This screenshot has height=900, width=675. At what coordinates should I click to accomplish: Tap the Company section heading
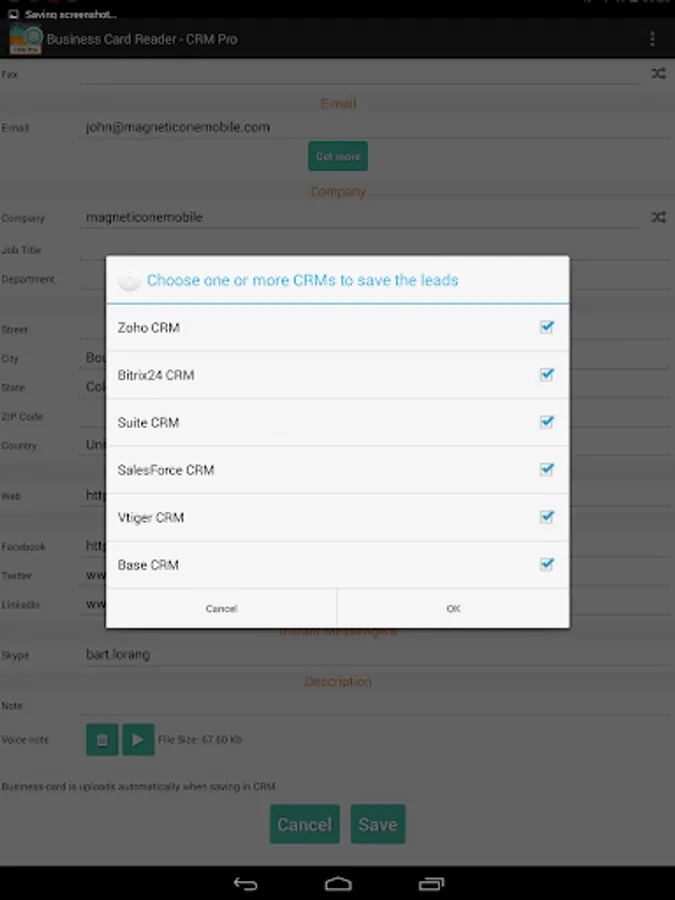coord(338,192)
